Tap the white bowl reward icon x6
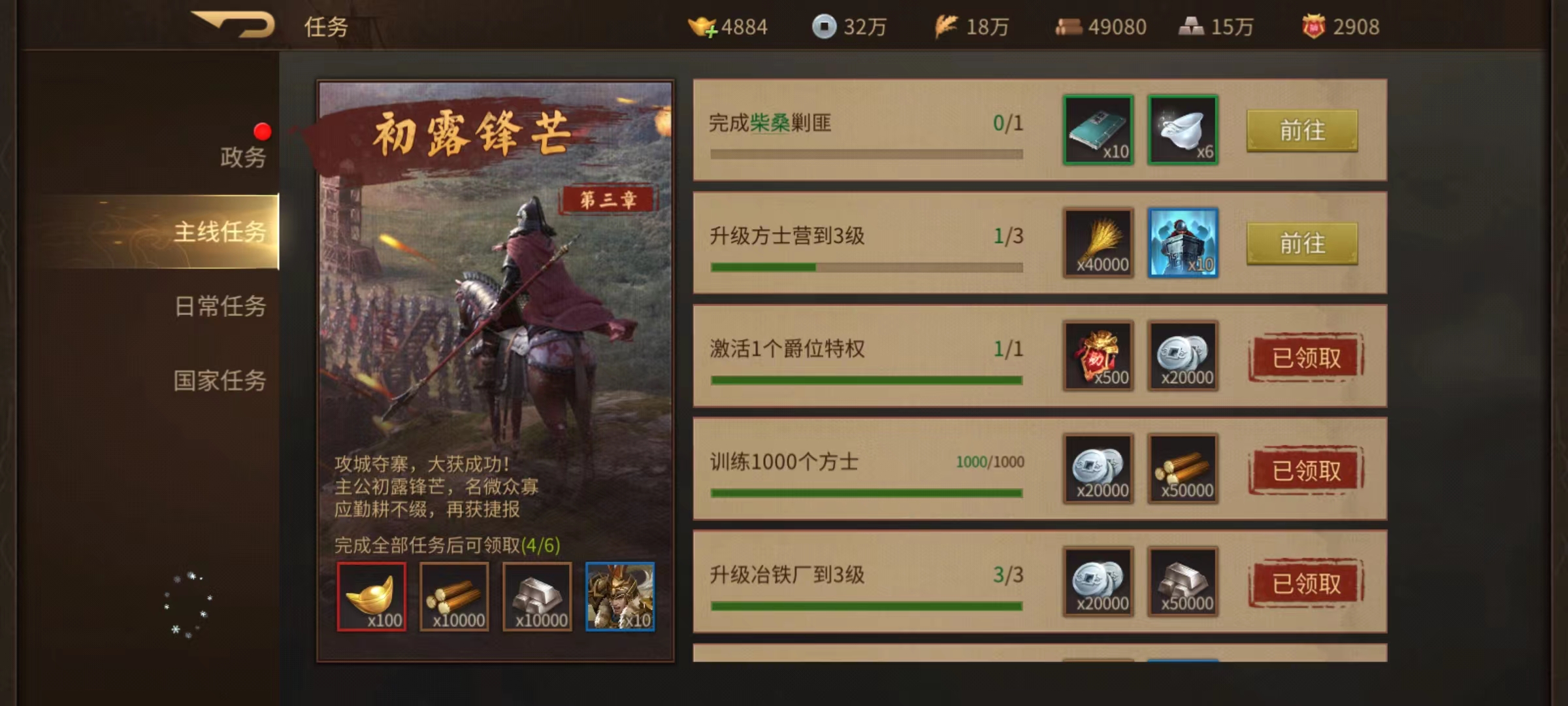Image resolution: width=1568 pixels, height=706 pixels. coord(1183,129)
